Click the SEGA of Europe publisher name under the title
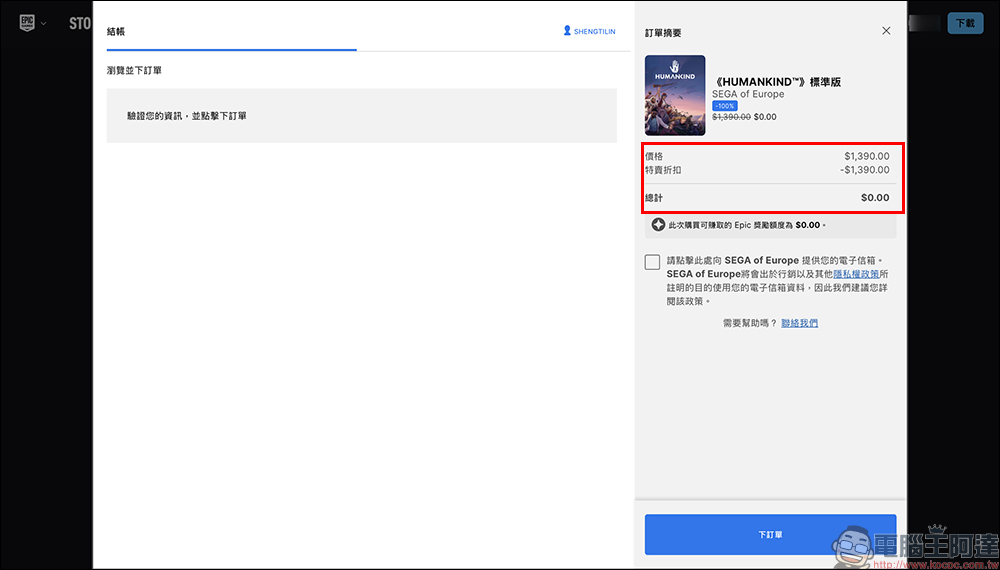This screenshot has height=570, width=1000. point(748,94)
